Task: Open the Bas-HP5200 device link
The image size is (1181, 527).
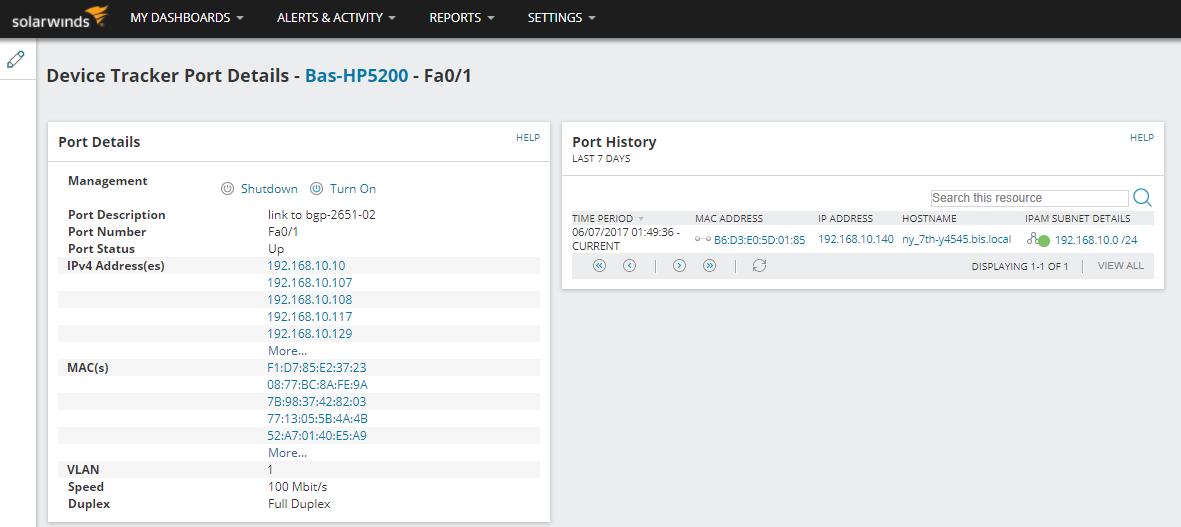Action: pyautogui.click(x=356, y=76)
